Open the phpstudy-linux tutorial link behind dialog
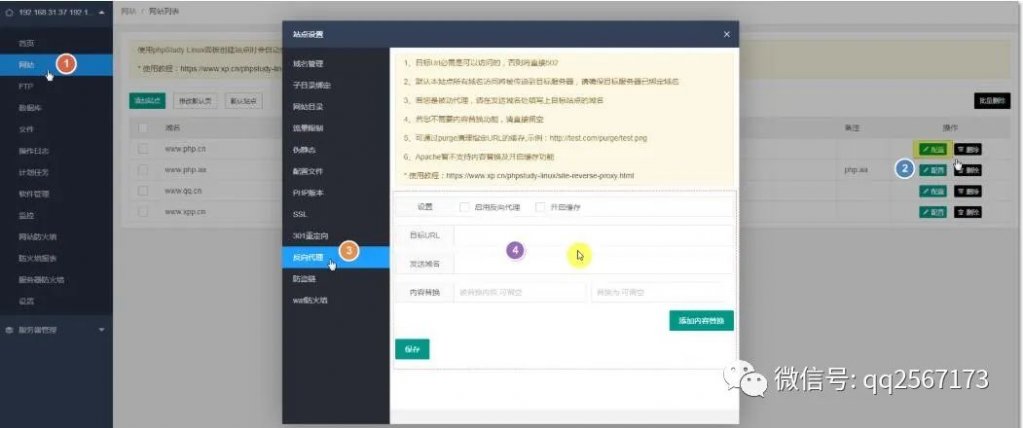Screen dimensions: 1023x428 point(231,68)
